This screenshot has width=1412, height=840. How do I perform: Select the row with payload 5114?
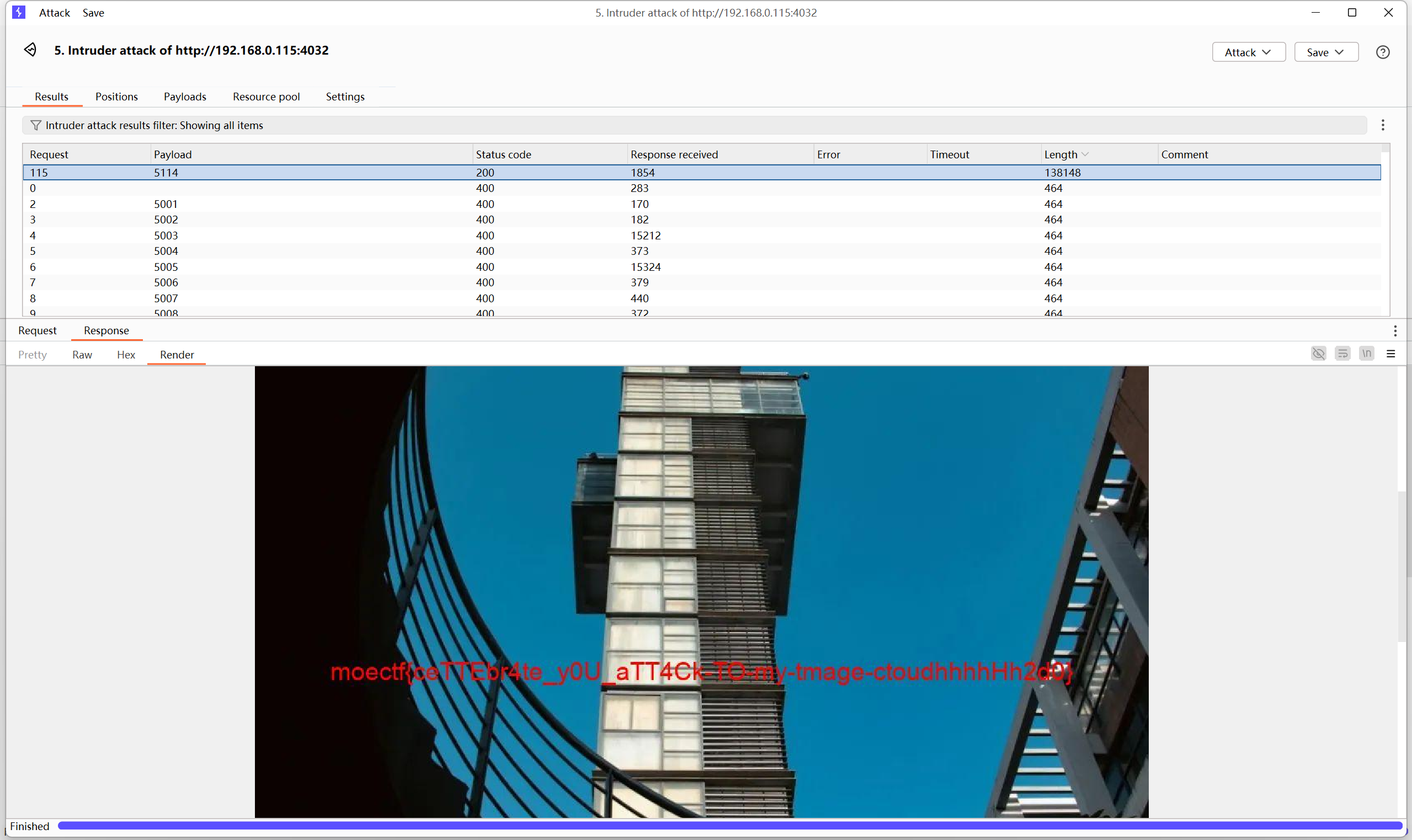pos(701,173)
